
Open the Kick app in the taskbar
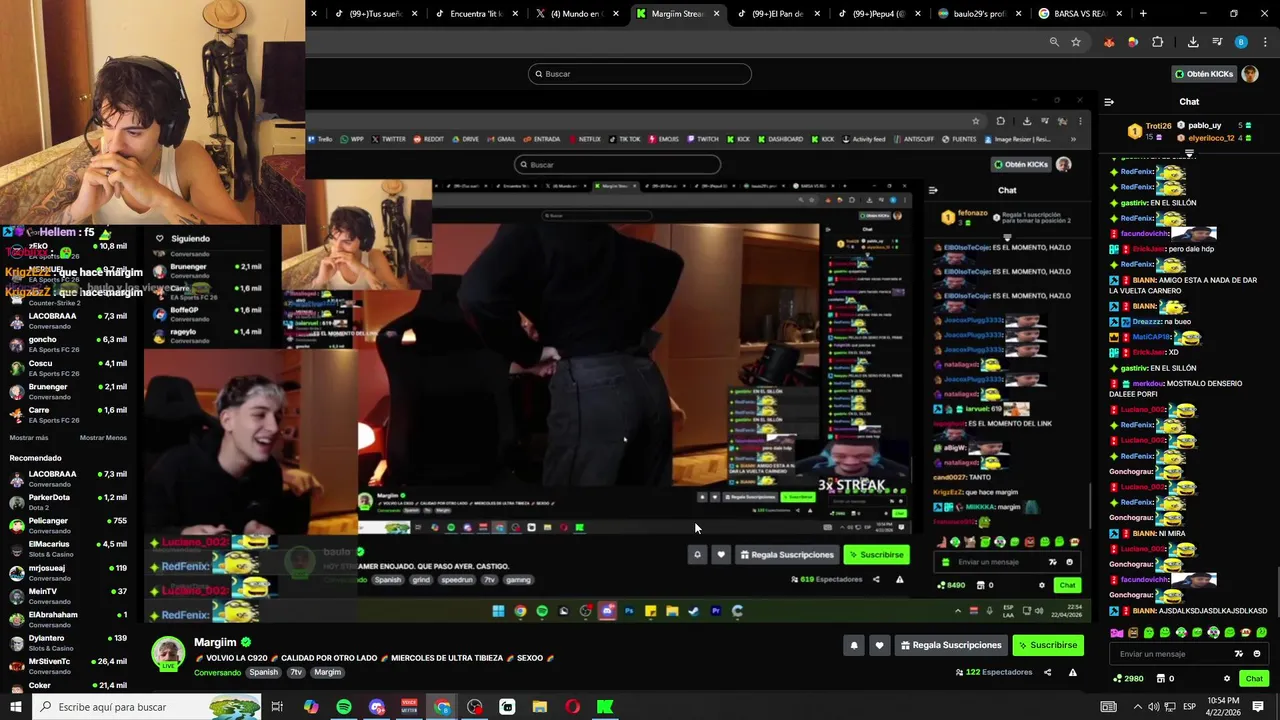[x=605, y=707]
